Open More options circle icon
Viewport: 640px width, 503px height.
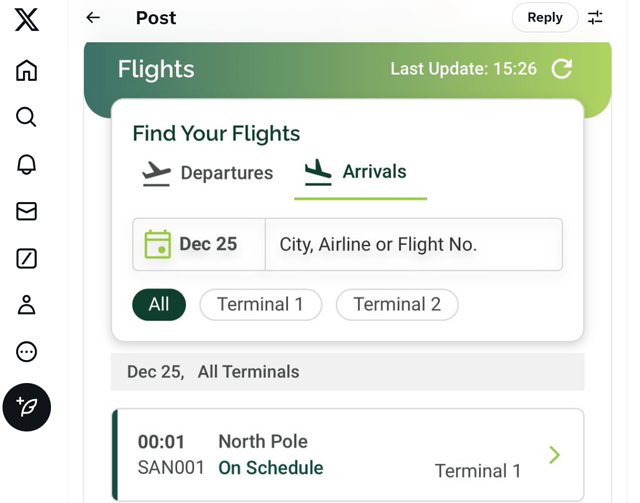tap(27, 352)
